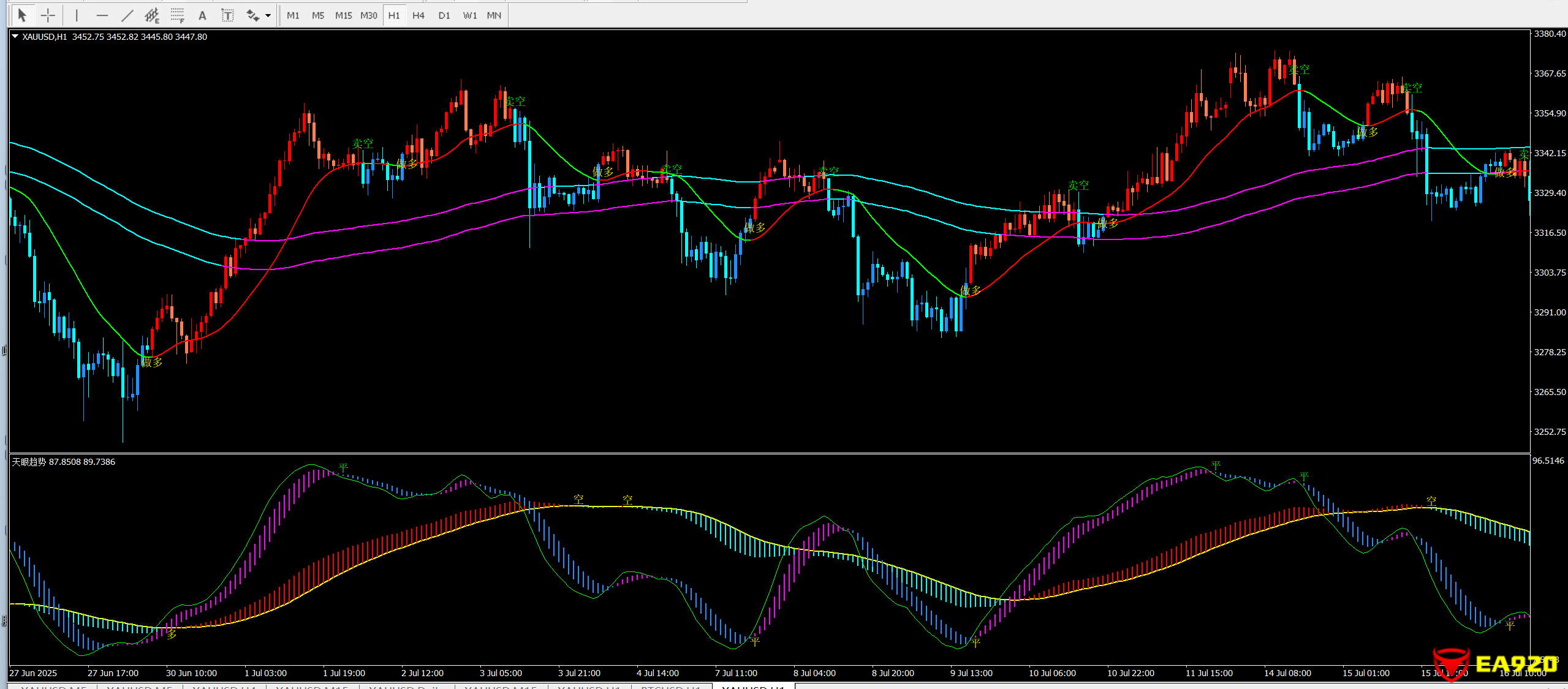Image resolution: width=1568 pixels, height=689 pixels.
Task: Click the 3 Jul 21:00 time label
Action: [580, 673]
